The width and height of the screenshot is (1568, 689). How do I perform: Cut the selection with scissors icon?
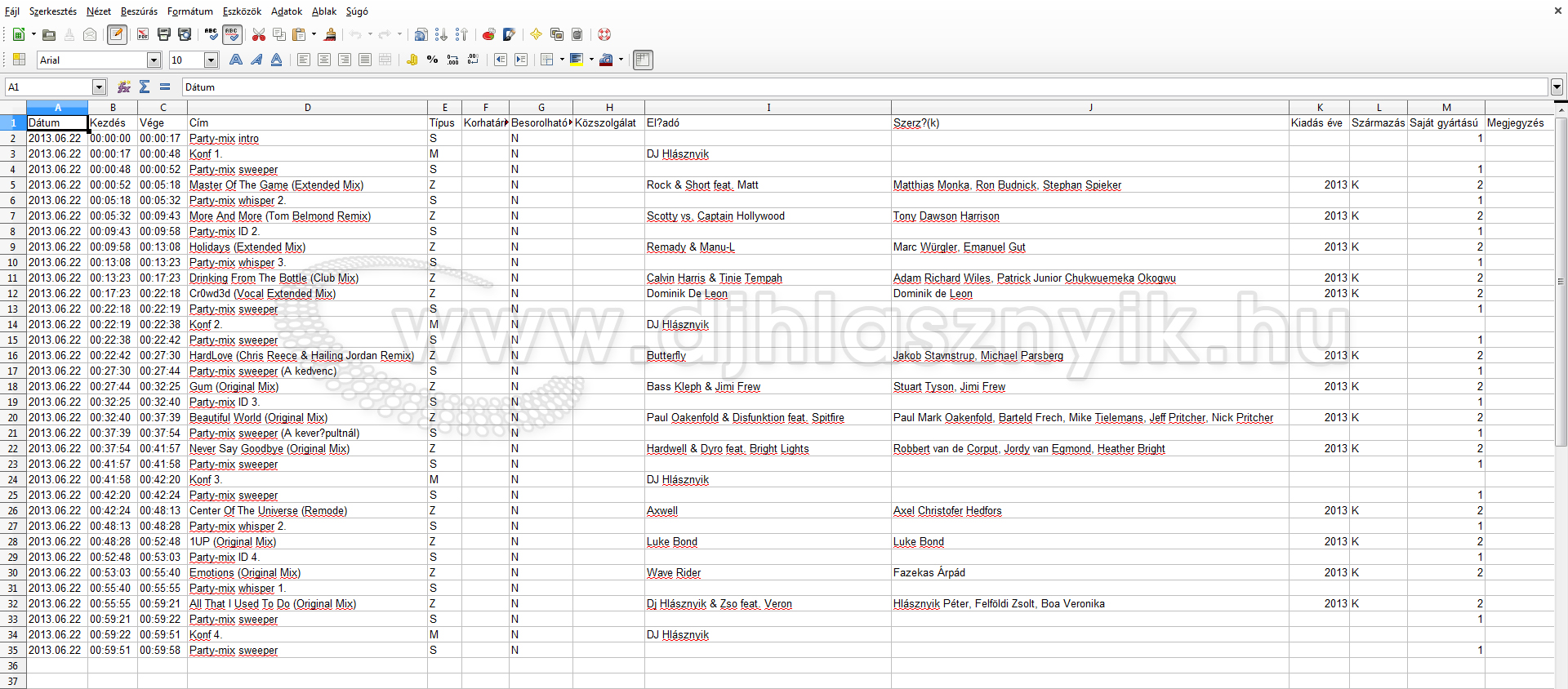[259, 34]
